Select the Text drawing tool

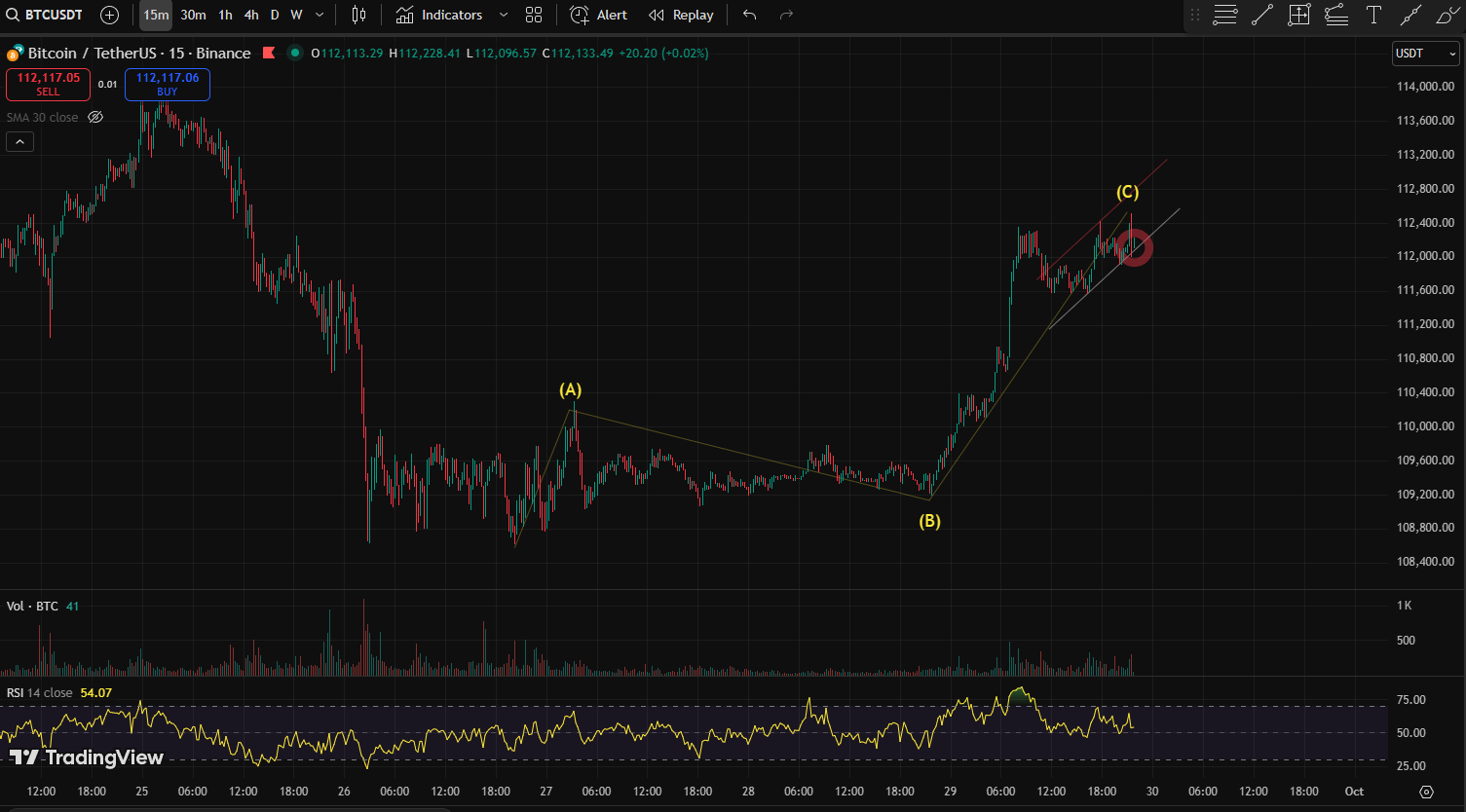pos(1373,15)
